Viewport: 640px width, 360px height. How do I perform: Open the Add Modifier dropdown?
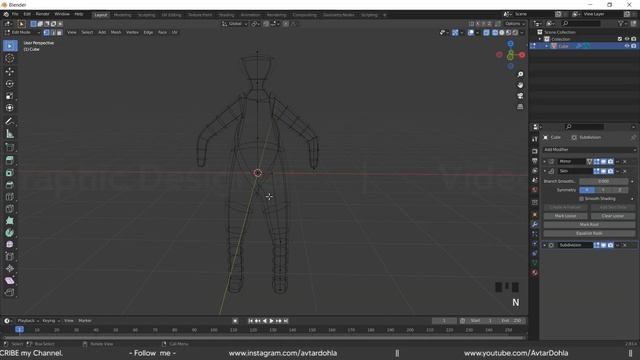click(589, 150)
